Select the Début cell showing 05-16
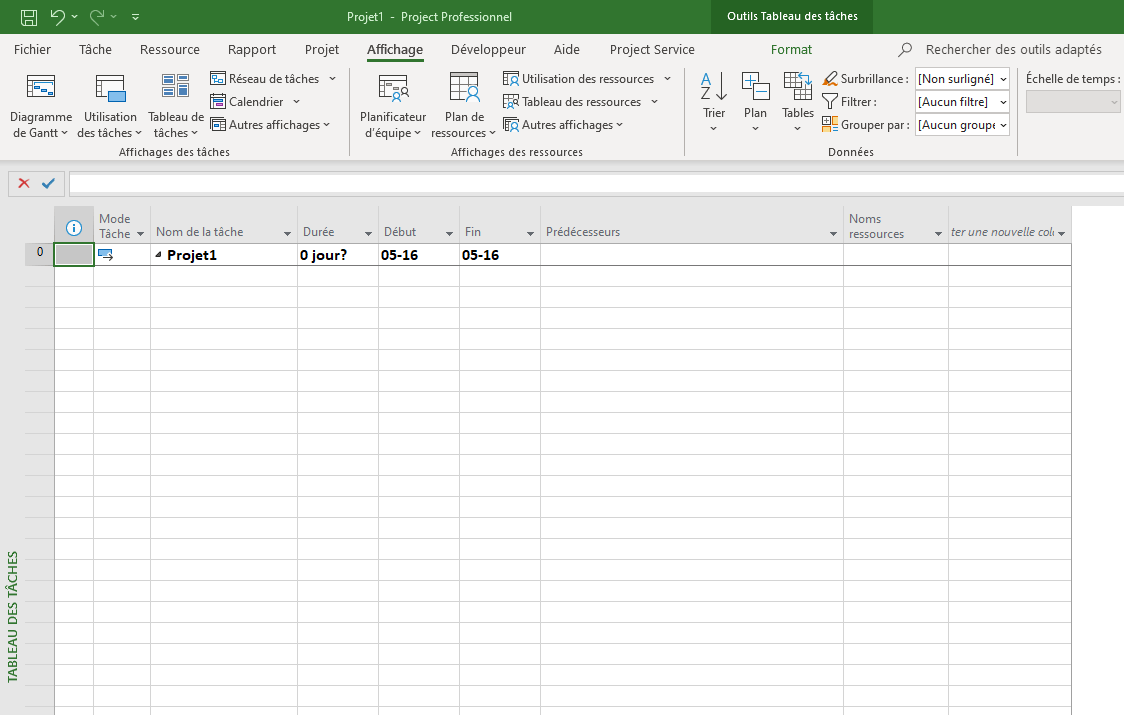This screenshot has width=1124, height=715. tap(419, 255)
